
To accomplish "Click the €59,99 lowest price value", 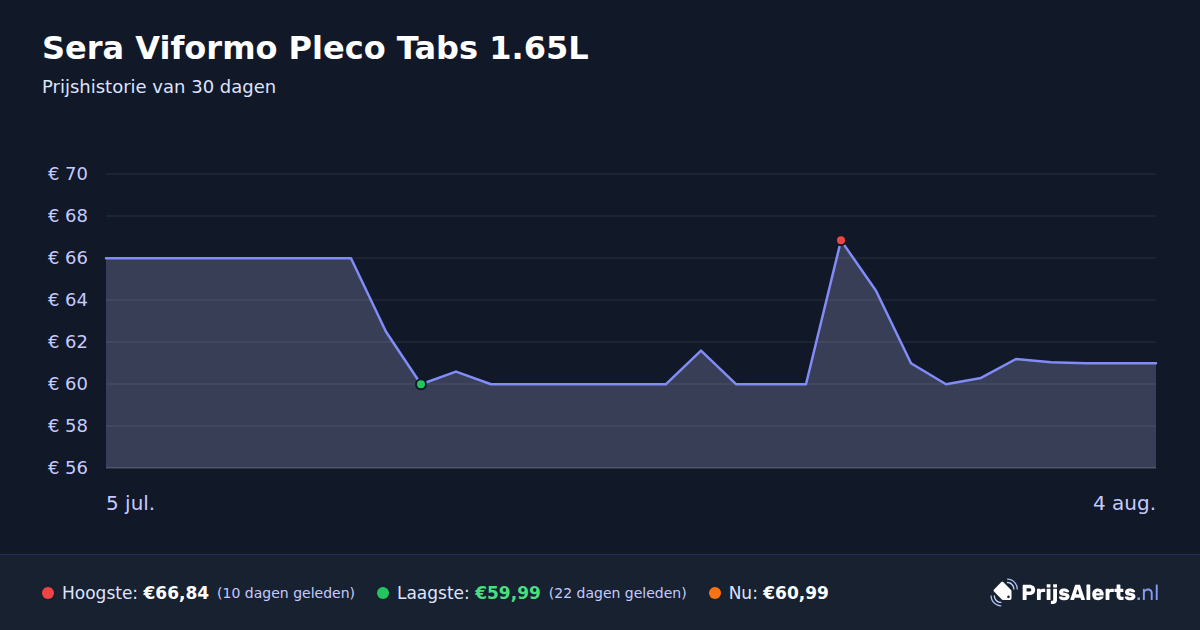I will pyautogui.click(x=507, y=593).
